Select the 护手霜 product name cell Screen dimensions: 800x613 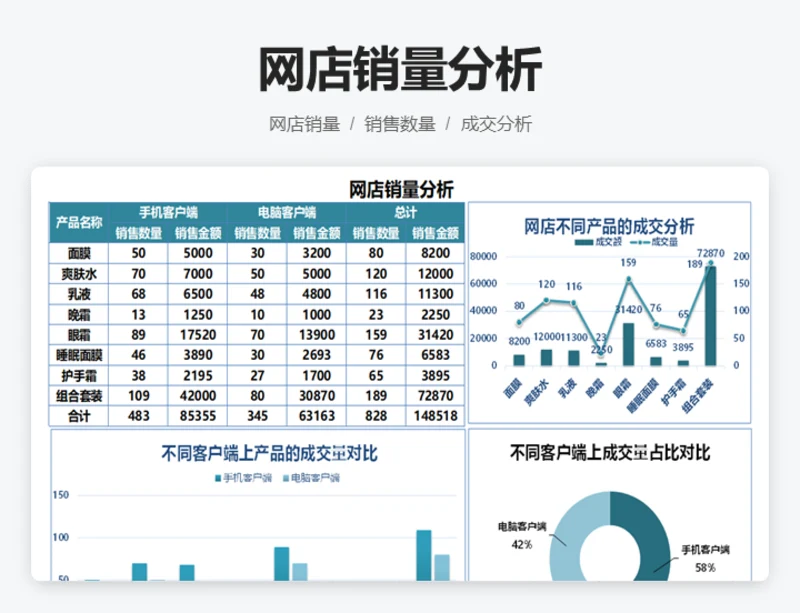pyautogui.click(x=79, y=376)
